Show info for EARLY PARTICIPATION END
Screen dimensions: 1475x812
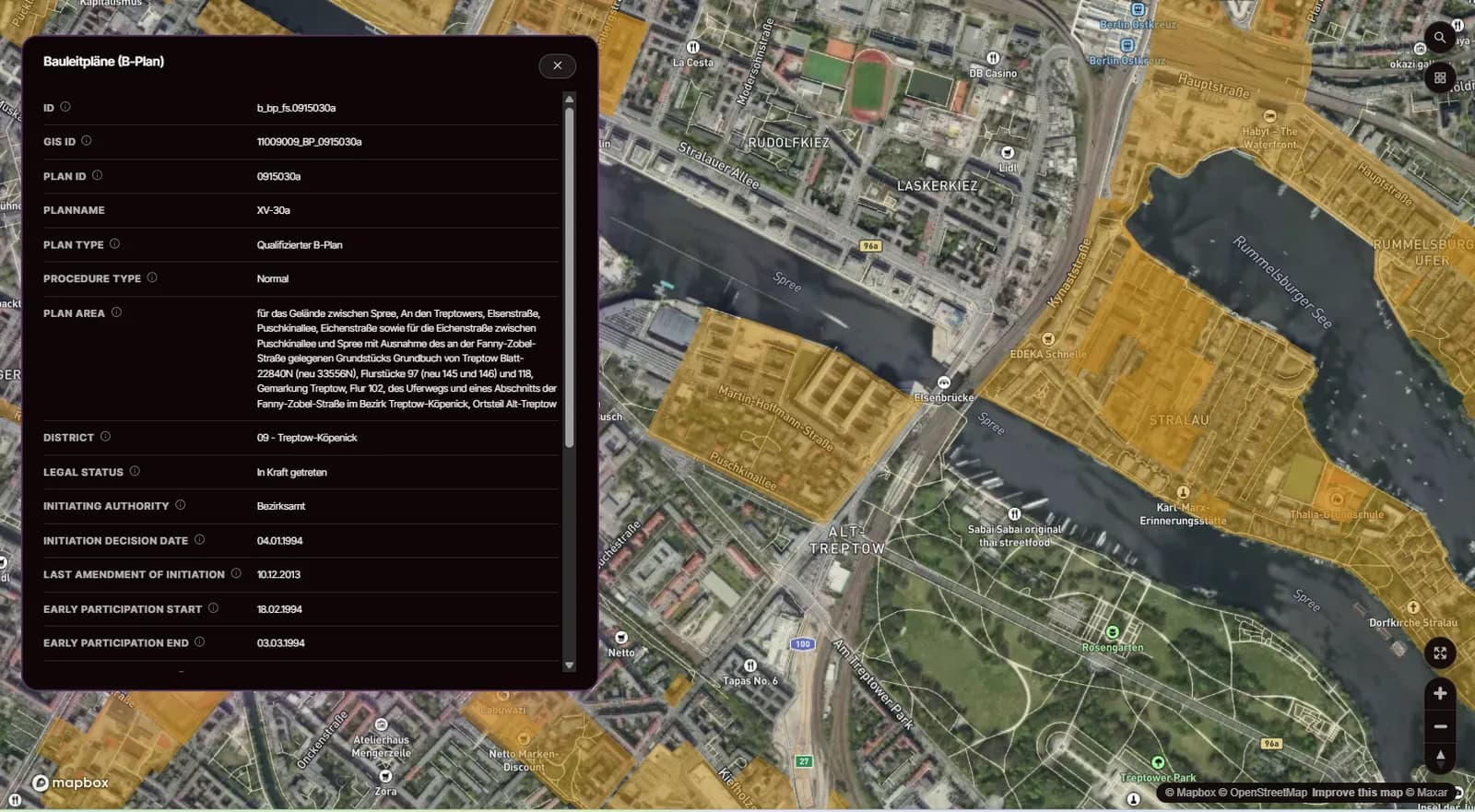point(199,642)
